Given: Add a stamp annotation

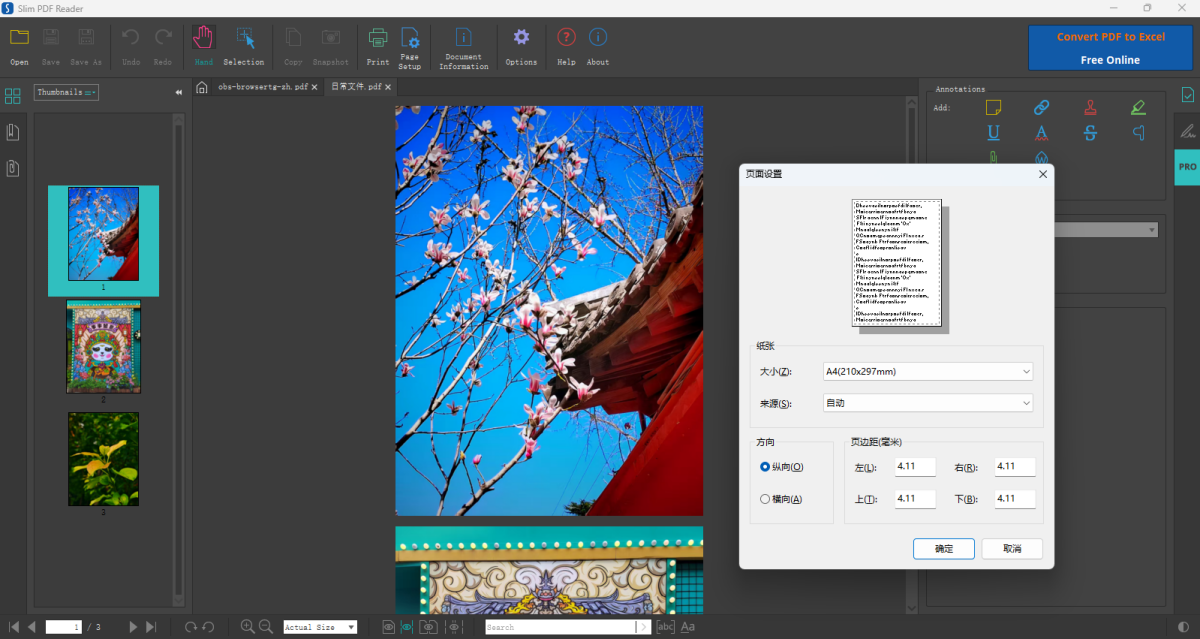Looking at the screenshot, I should (x=1090, y=106).
